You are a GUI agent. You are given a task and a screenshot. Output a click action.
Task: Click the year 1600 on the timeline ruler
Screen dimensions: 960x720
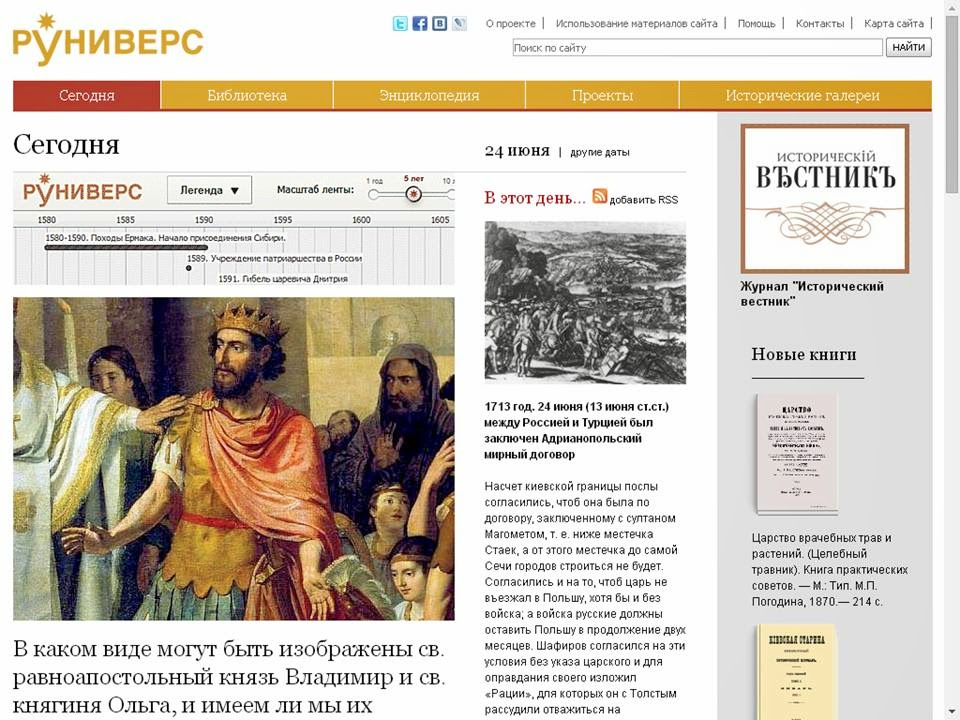point(361,220)
